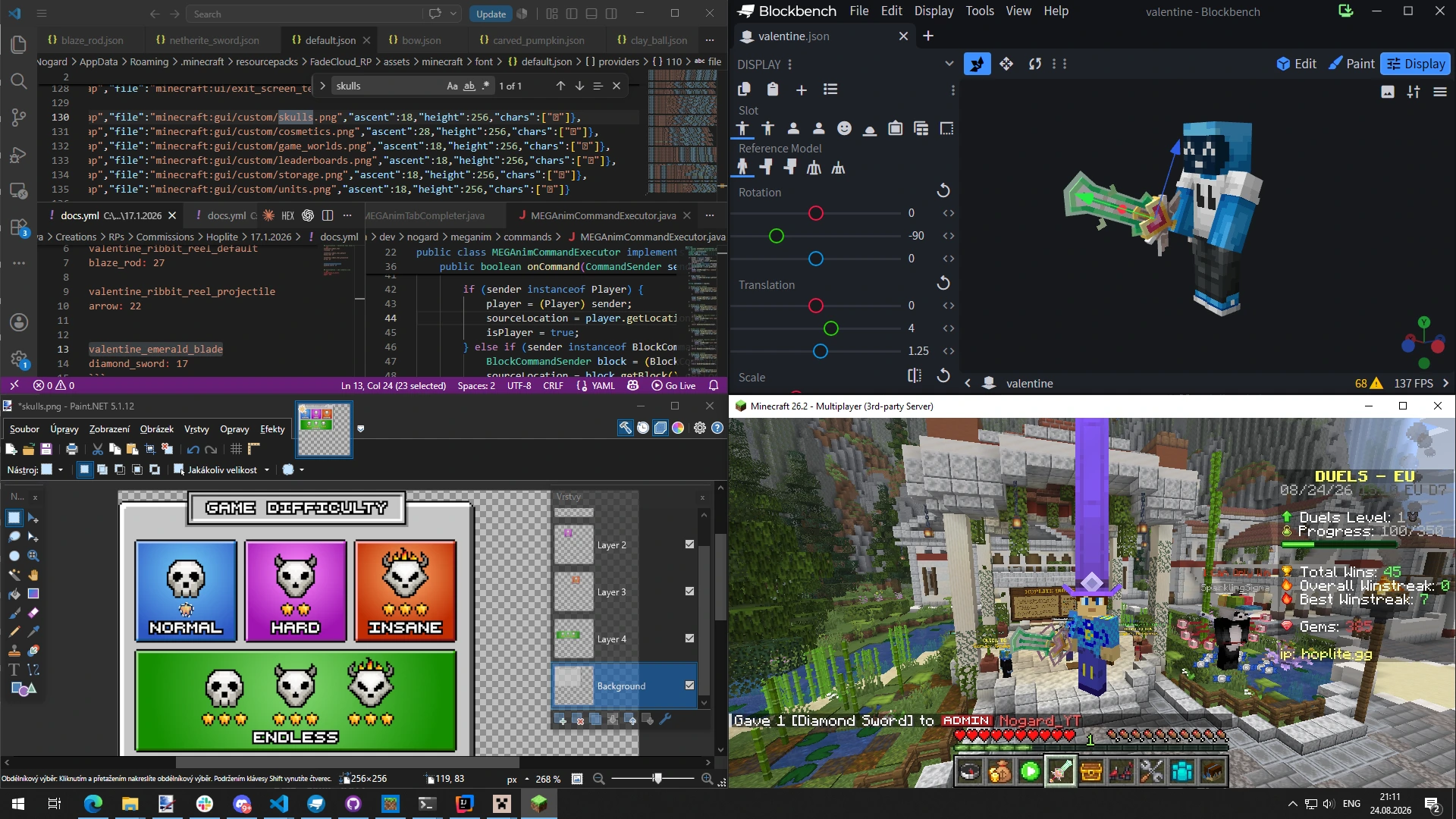Toggle Layer 2 visibility checkbox

point(689,544)
